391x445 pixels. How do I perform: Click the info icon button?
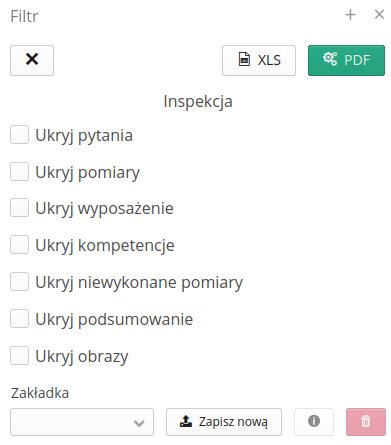[314, 422]
